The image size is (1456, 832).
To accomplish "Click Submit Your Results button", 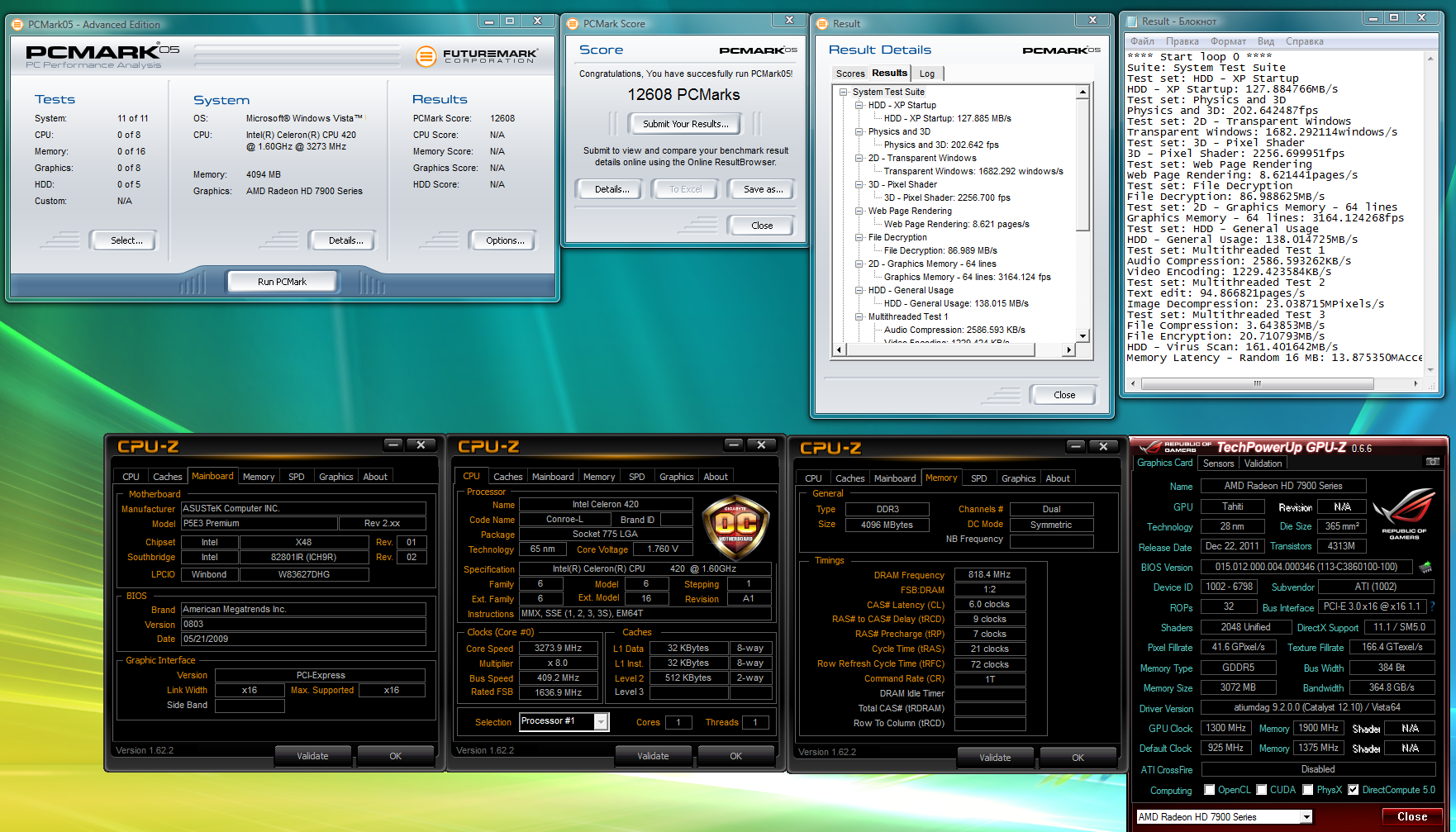I will pos(685,124).
